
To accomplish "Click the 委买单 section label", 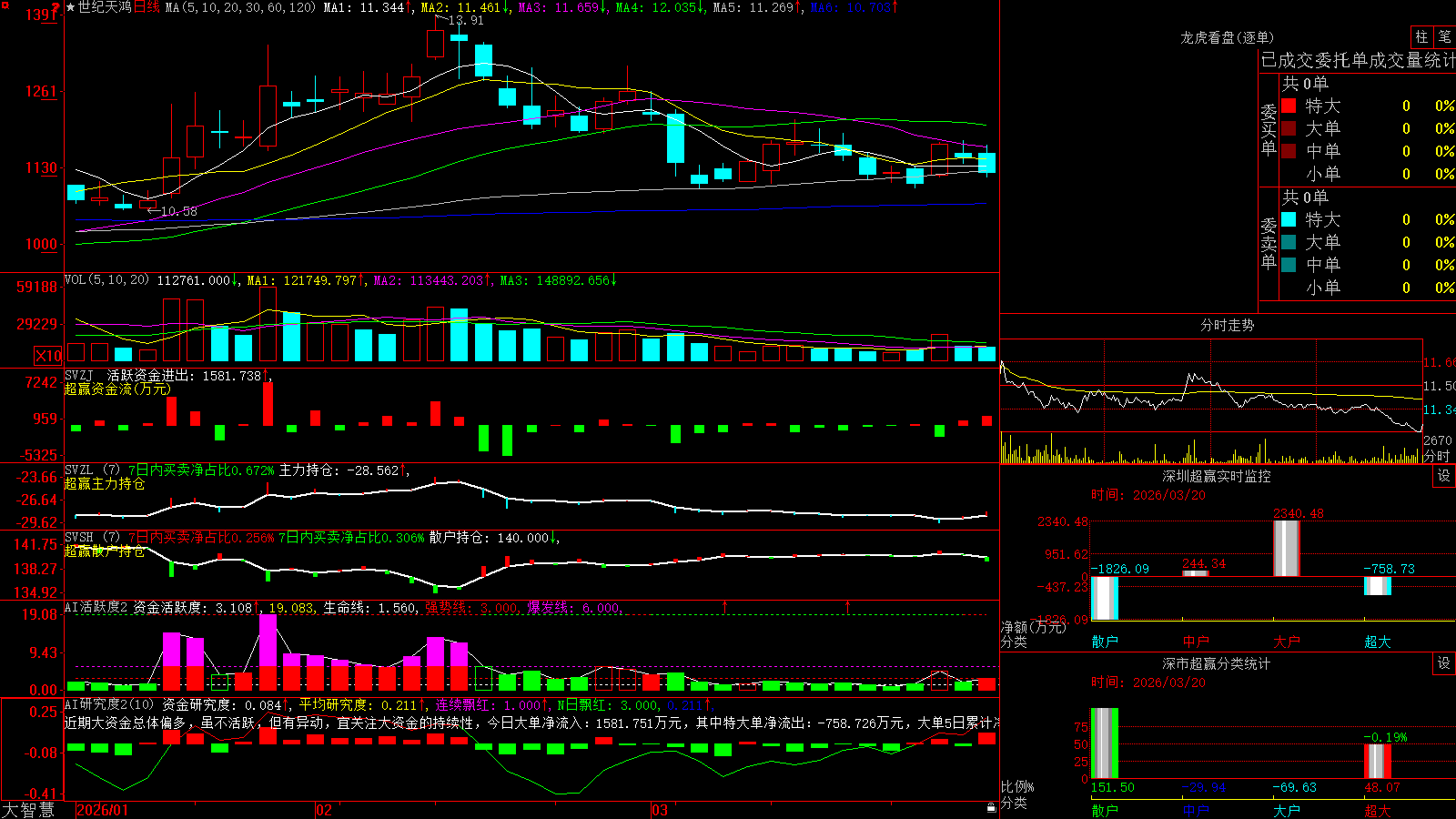I will (x=1269, y=130).
